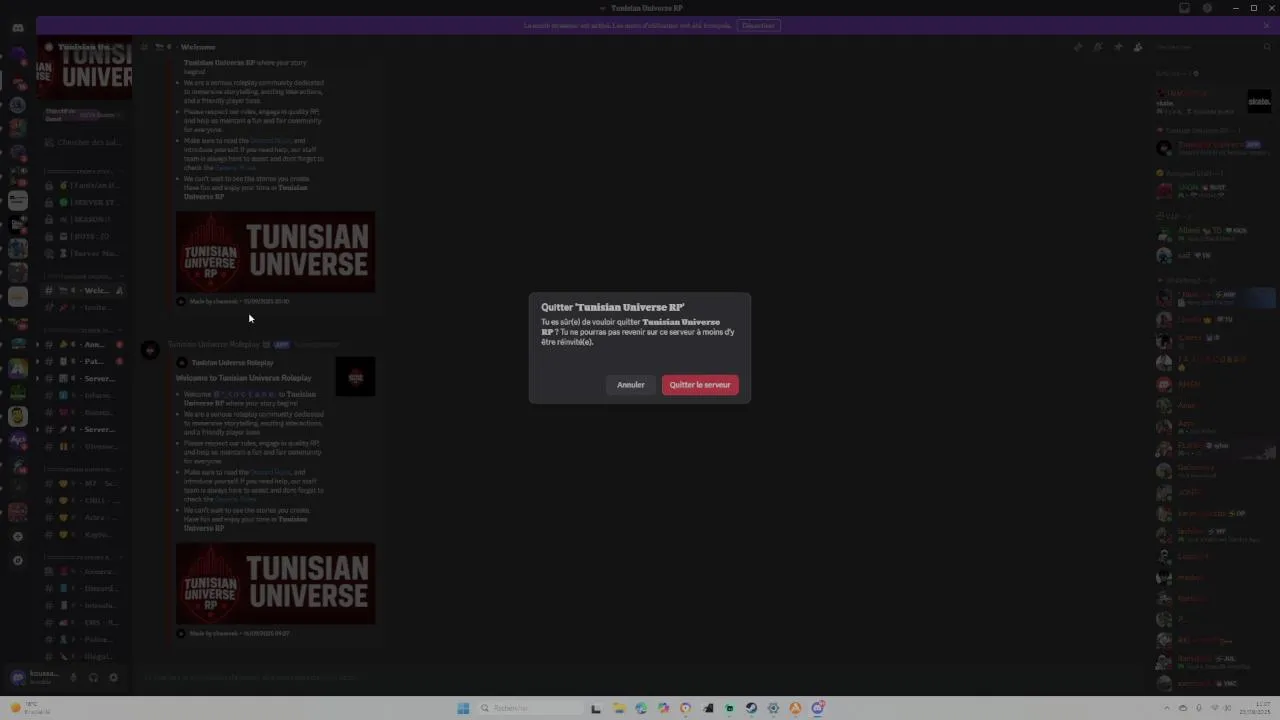
Task: Open the VLC cone icon in taskbar
Action: pos(795,708)
